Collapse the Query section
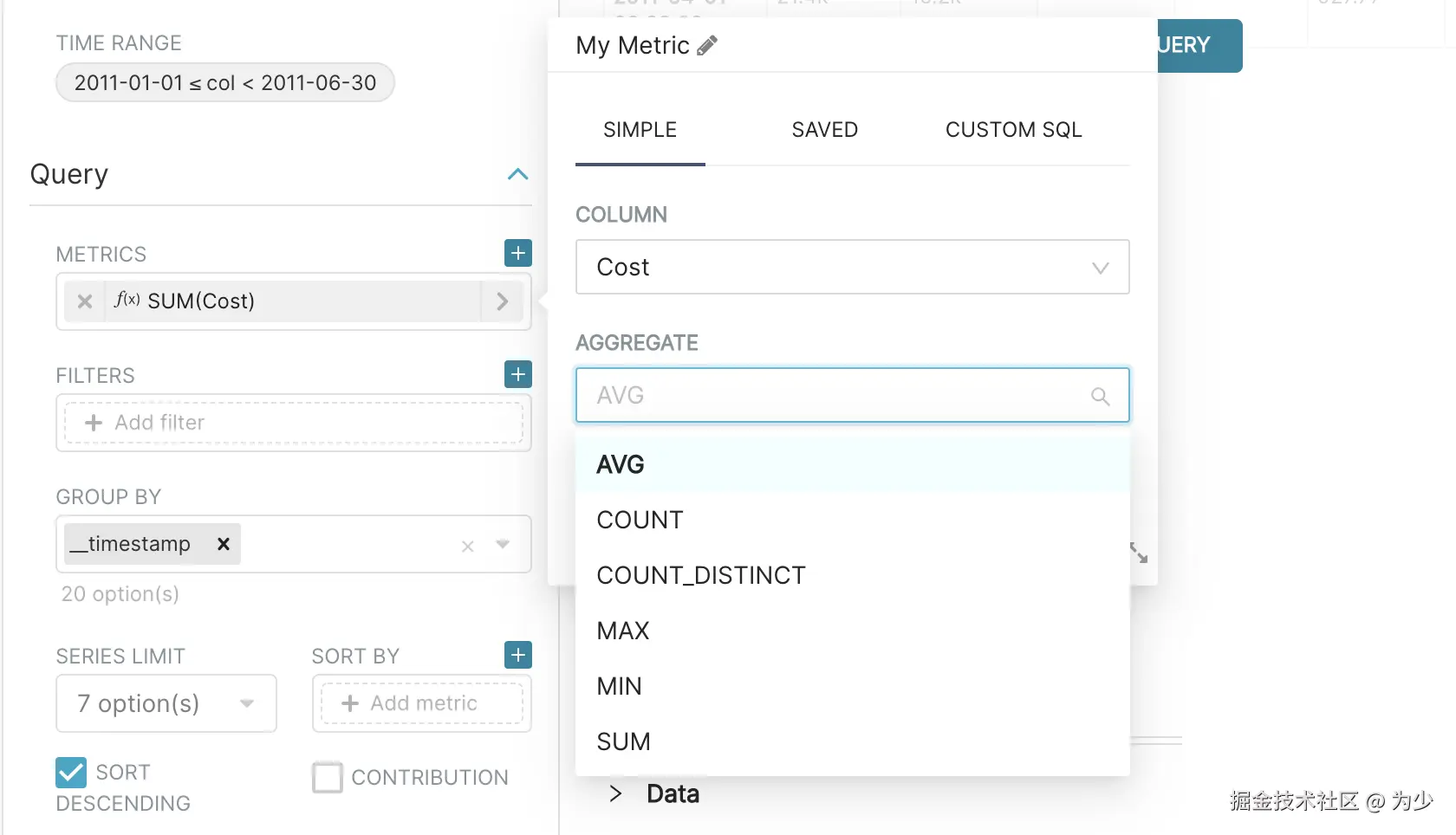The height and width of the screenshot is (835, 1456). pyautogui.click(x=517, y=174)
